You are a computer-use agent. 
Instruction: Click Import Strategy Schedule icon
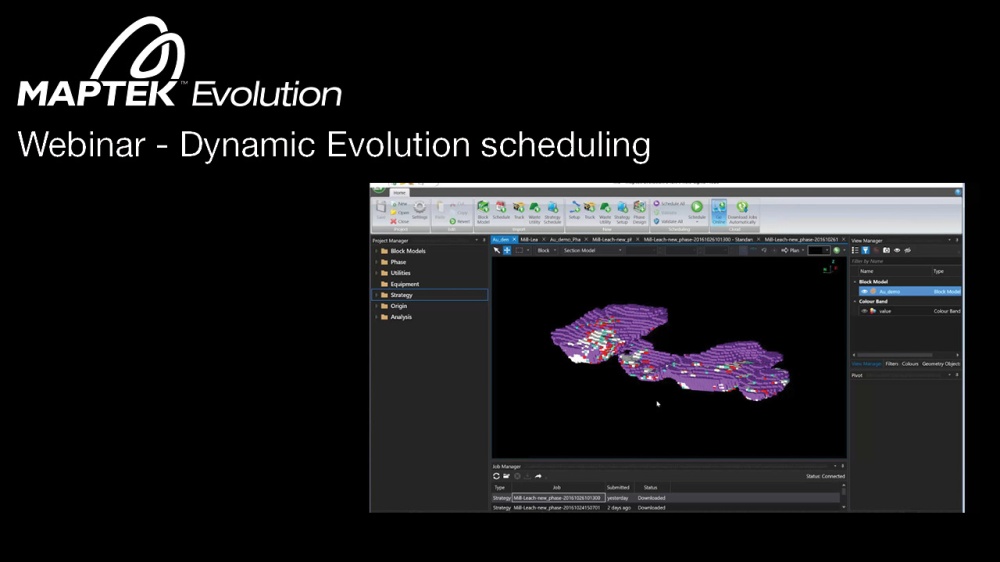pyautogui.click(x=552, y=212)
